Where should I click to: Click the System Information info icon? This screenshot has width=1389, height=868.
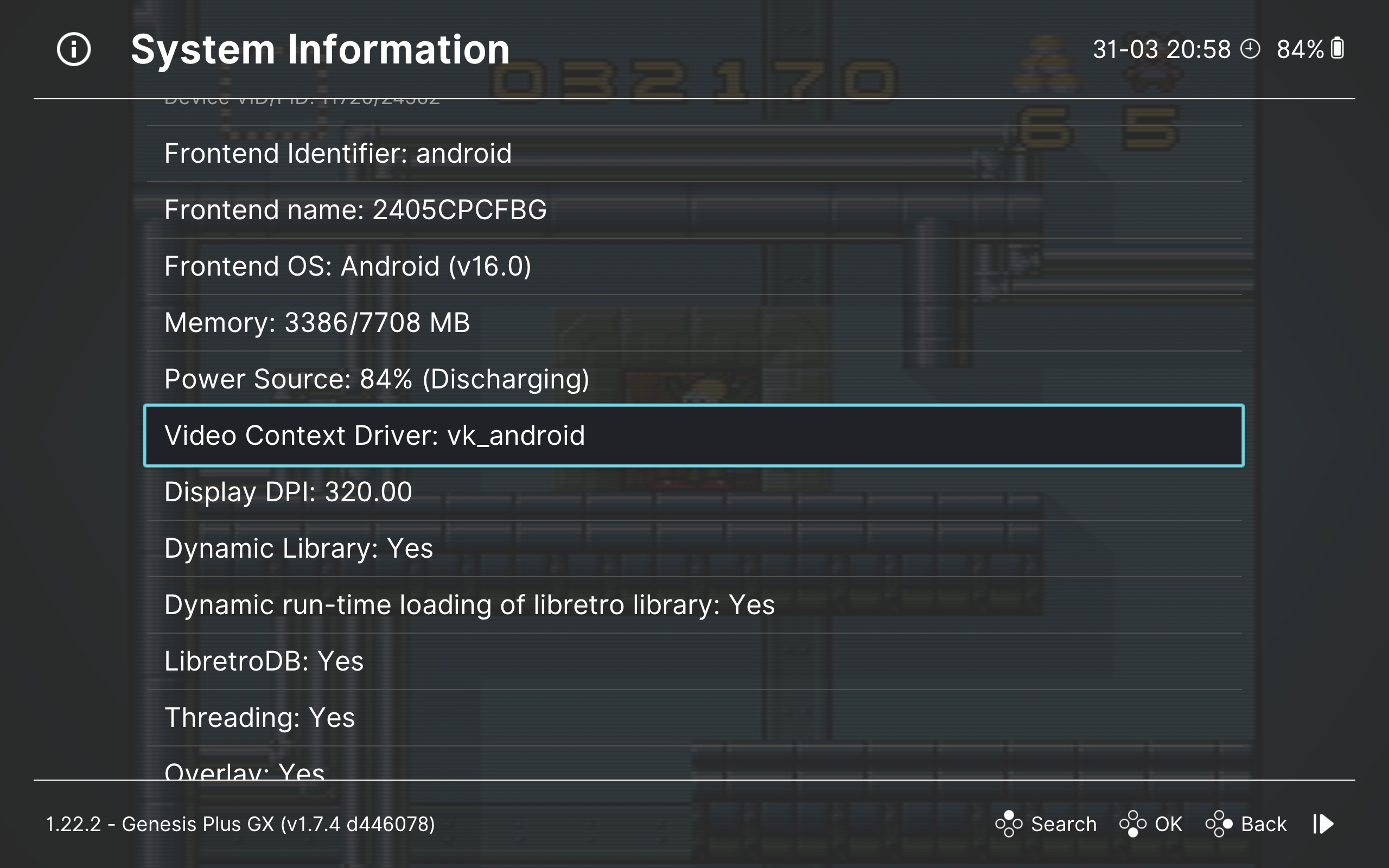click(73, 49)
